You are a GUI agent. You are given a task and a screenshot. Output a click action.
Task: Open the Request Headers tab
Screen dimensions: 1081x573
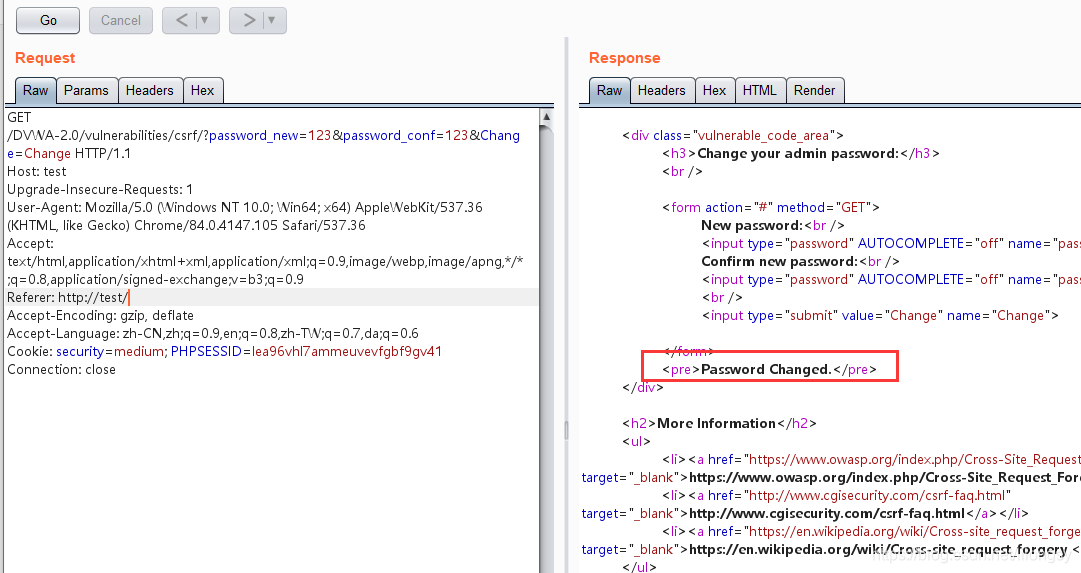click(150, 90)
